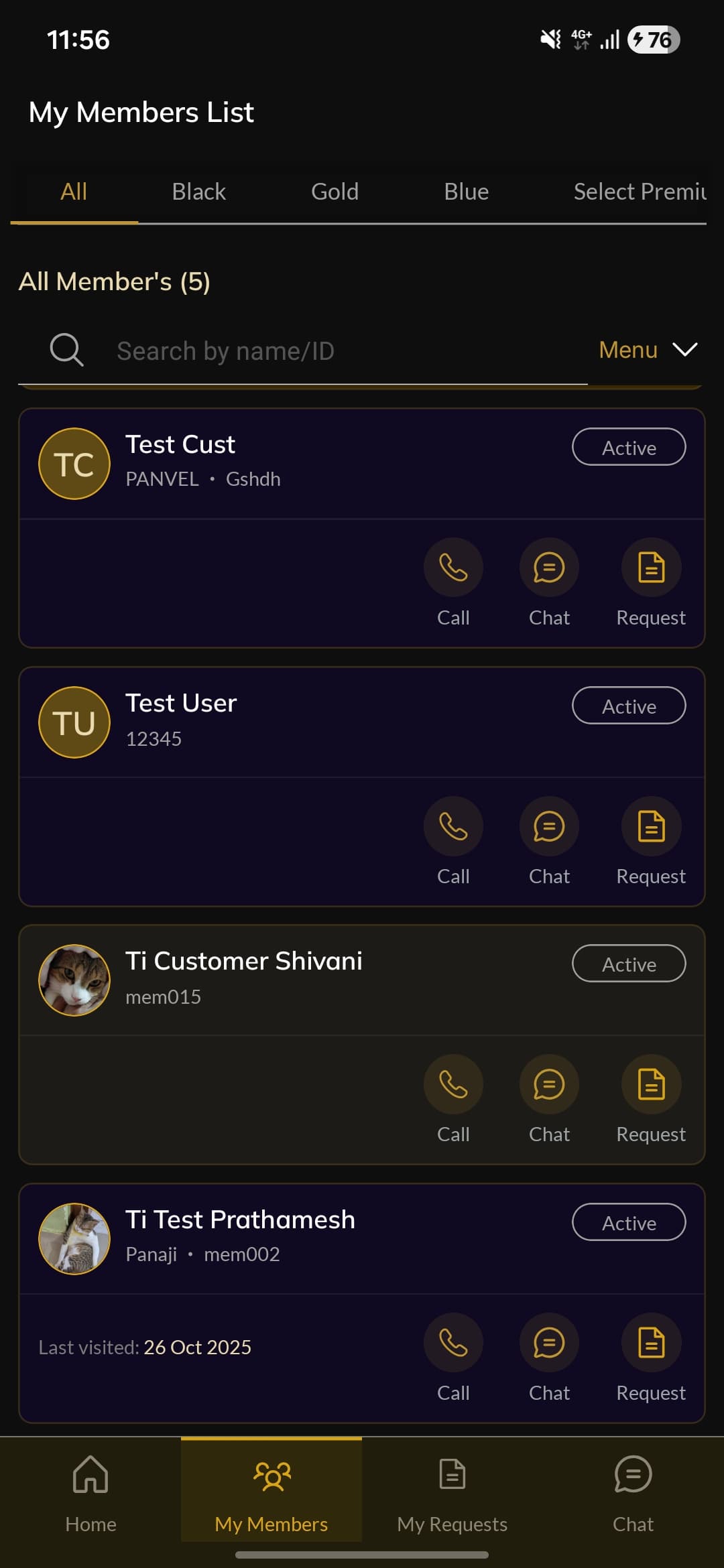Expand the Menu dropdown
This screenshot has height=1568, width=724.
click(x=627, y=349)
